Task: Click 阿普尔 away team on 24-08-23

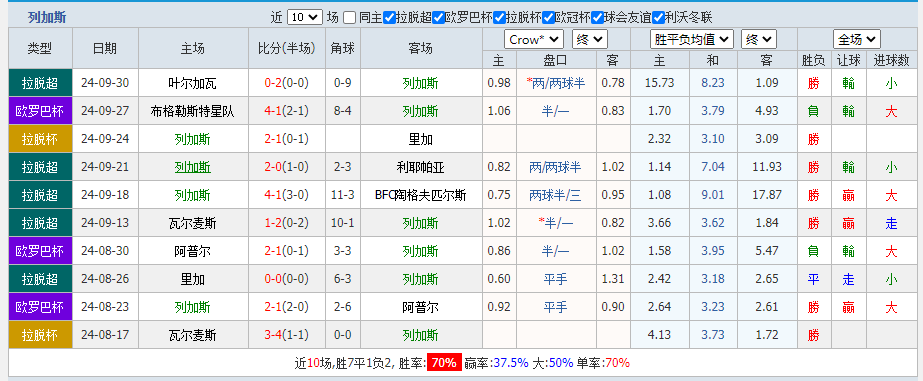Action: pyautogui.click(x=420, y=307)
